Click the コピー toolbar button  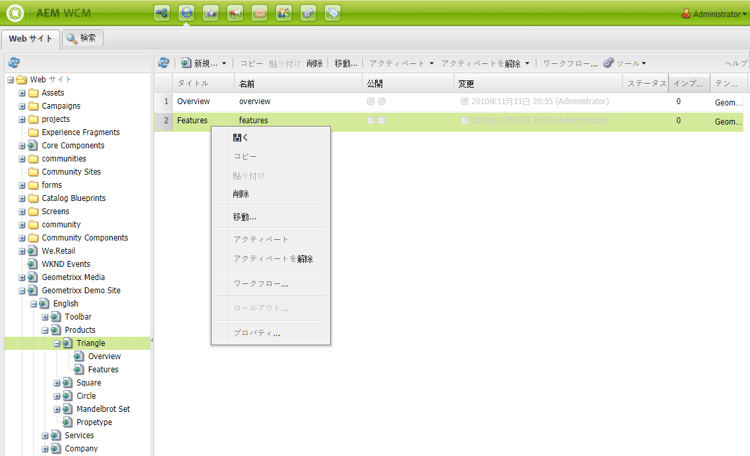click(x=252, y=63)
